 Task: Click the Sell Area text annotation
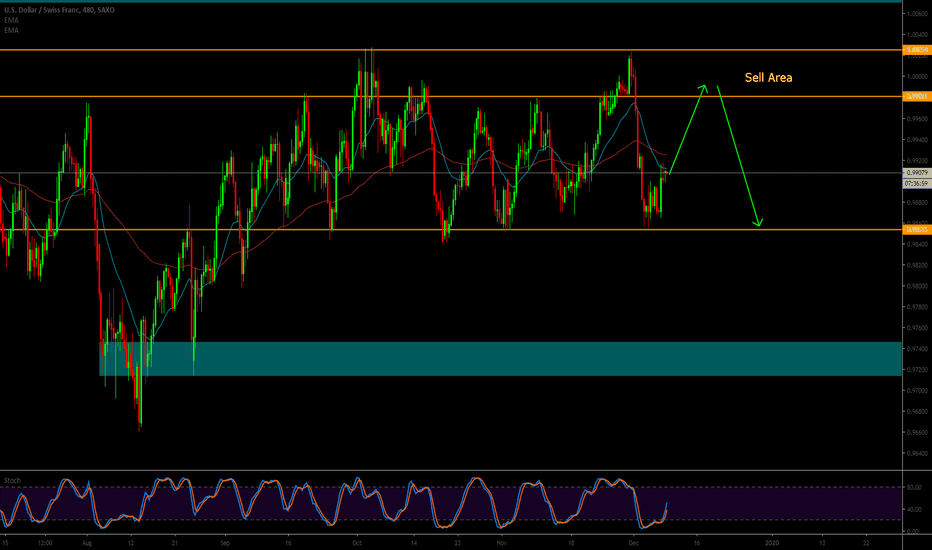[x=768, y=77]
